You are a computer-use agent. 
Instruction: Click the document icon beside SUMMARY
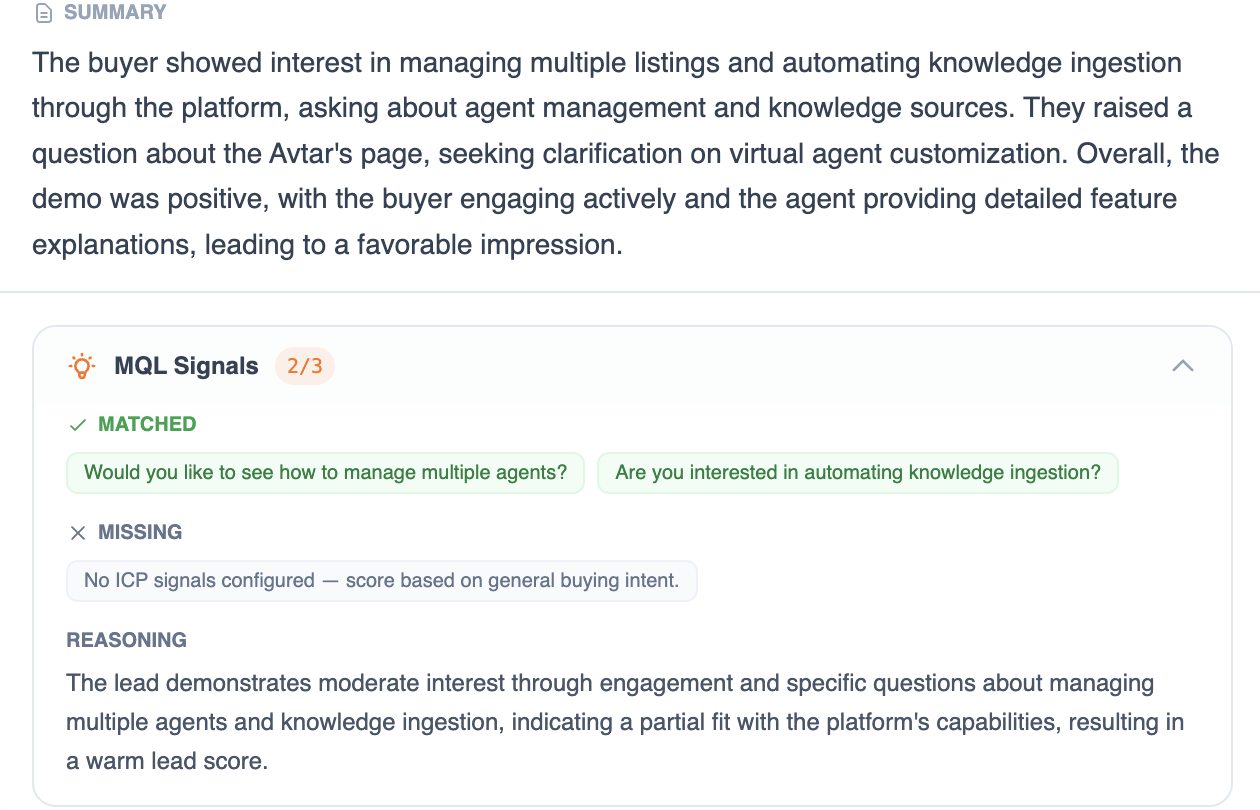42,13
